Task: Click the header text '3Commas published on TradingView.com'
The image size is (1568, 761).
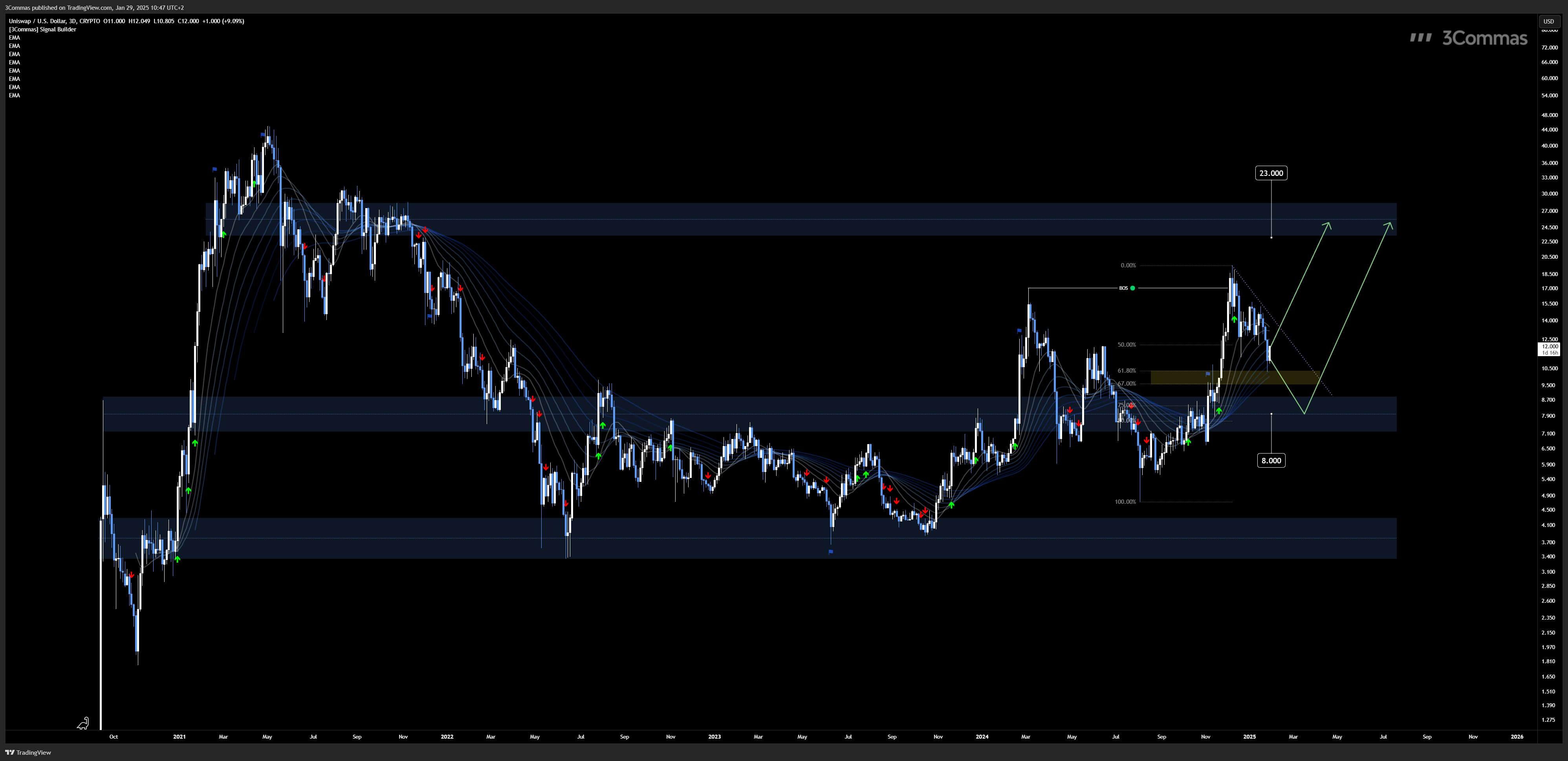Action: (x=59, y=7)
